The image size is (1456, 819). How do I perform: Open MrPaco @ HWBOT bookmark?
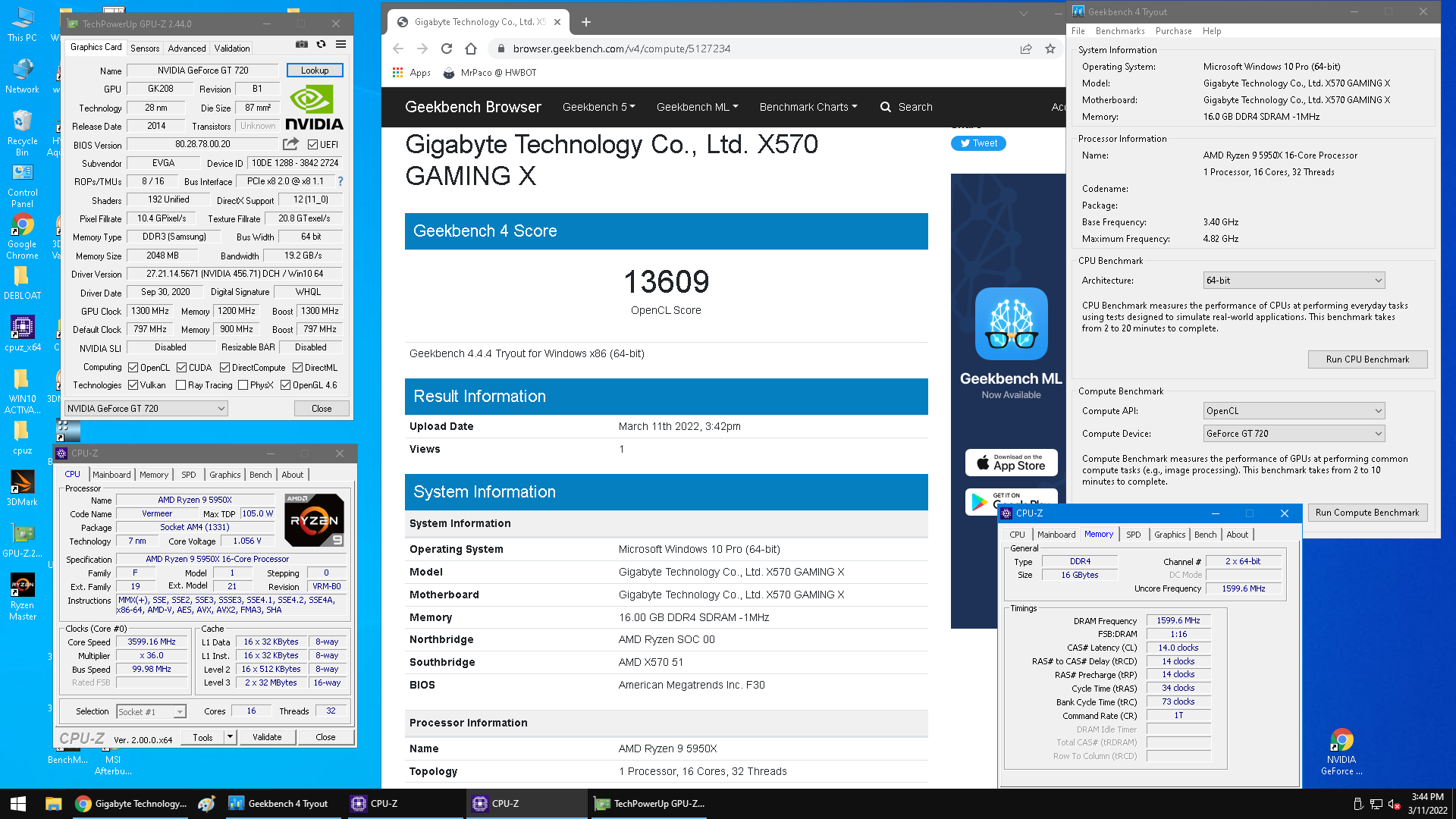click(489, 73)
